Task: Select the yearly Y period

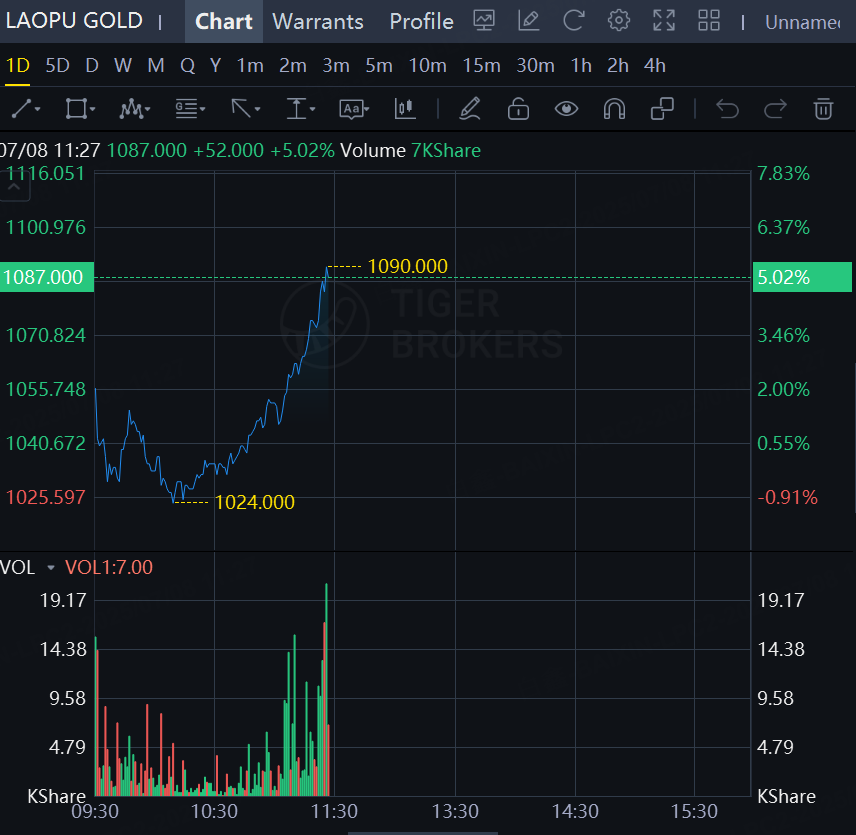Action: 216,65
